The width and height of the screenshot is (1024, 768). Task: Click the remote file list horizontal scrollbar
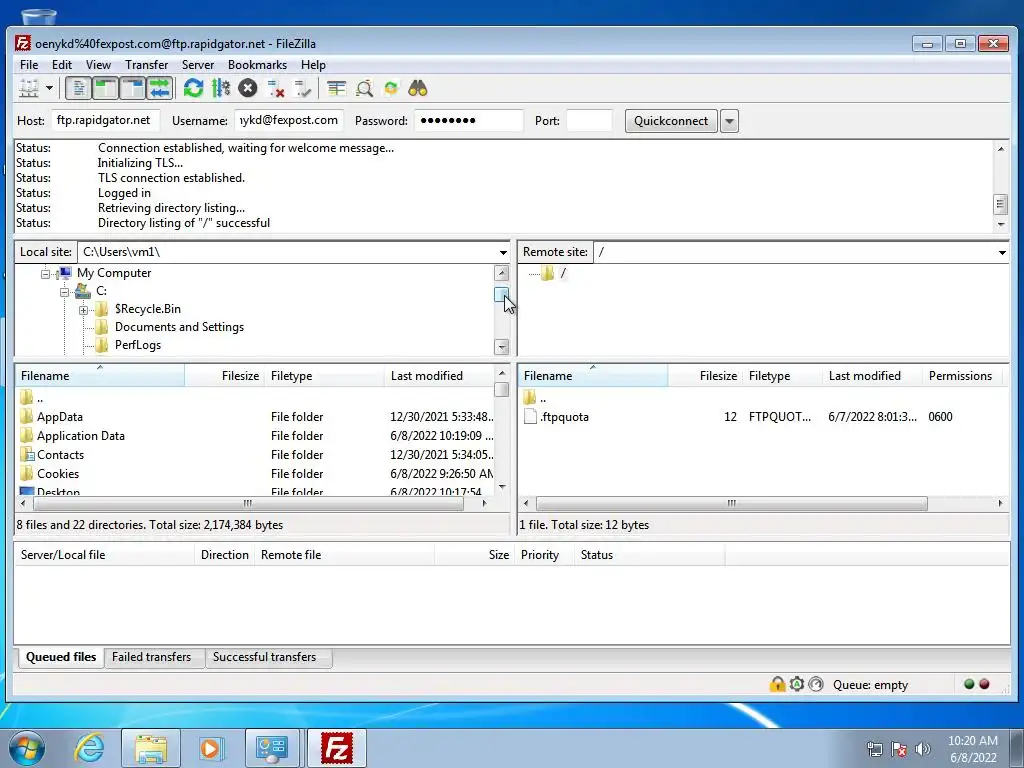[x=731, y=504]
